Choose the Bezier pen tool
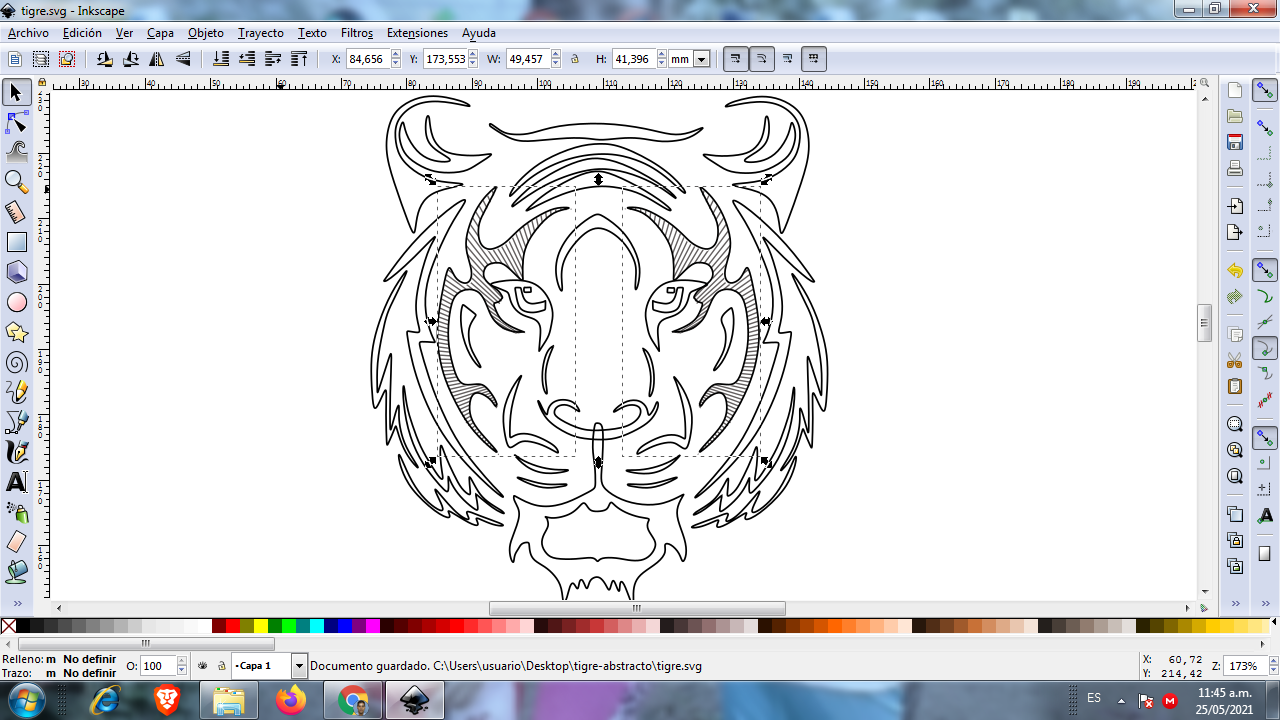 coord(16,422)
